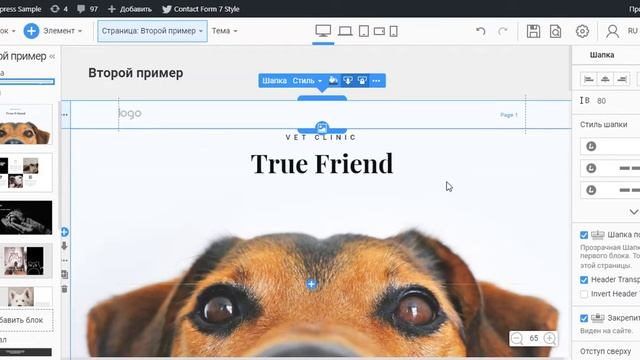Screen dimensions: 640x360
Task: Click the zoom level value 65
Action: pyautogui.click(x=533, y=338)
